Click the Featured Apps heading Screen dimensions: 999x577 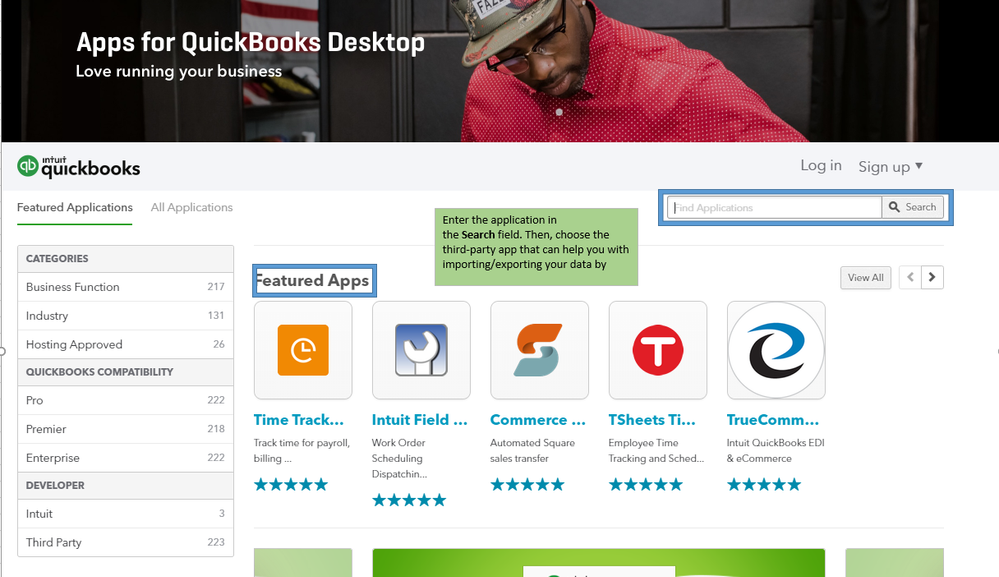click(312, 280)
